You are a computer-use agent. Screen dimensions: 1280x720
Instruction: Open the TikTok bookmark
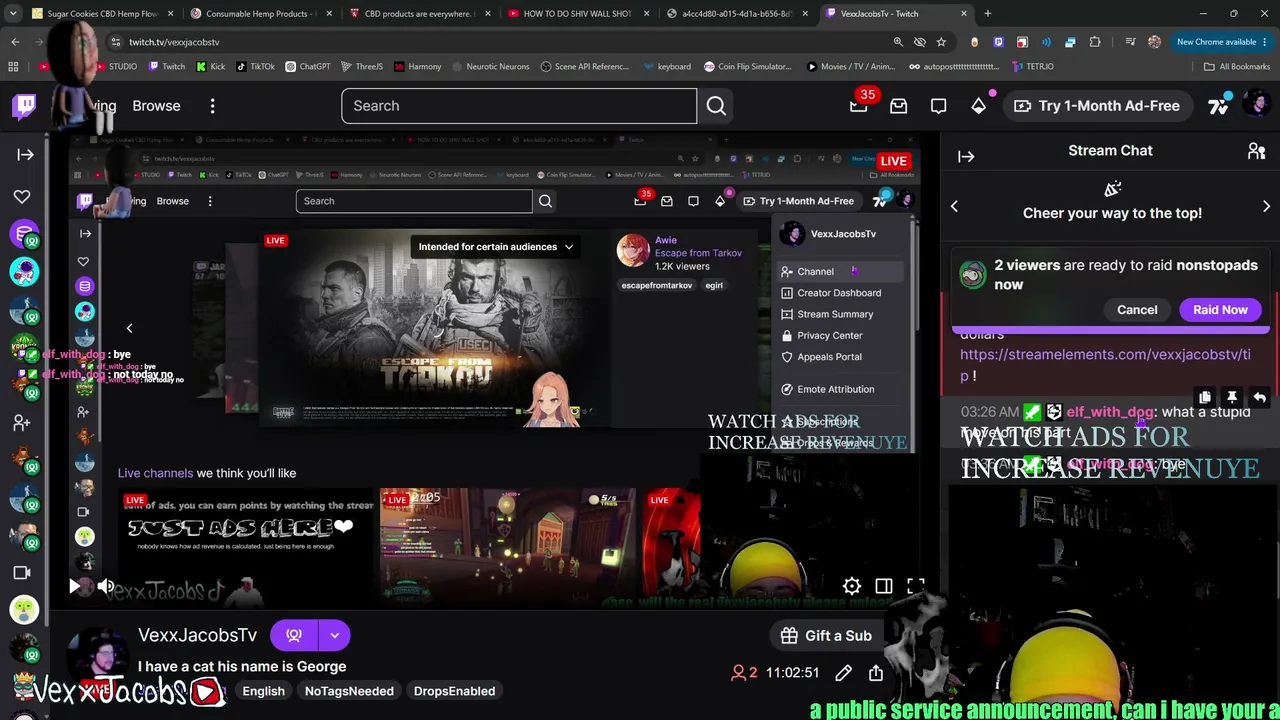coord(255,66)
